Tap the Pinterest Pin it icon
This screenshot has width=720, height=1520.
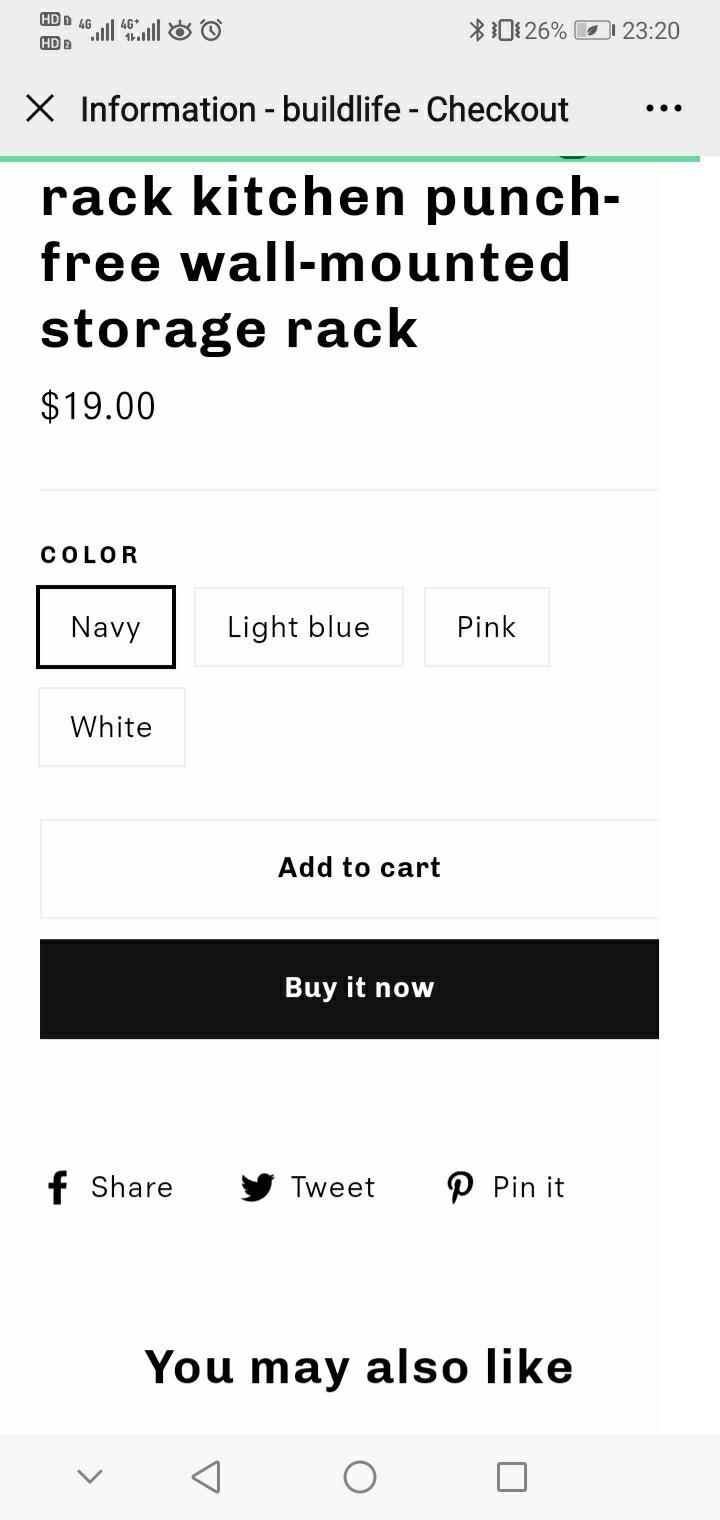[460, 1187]
